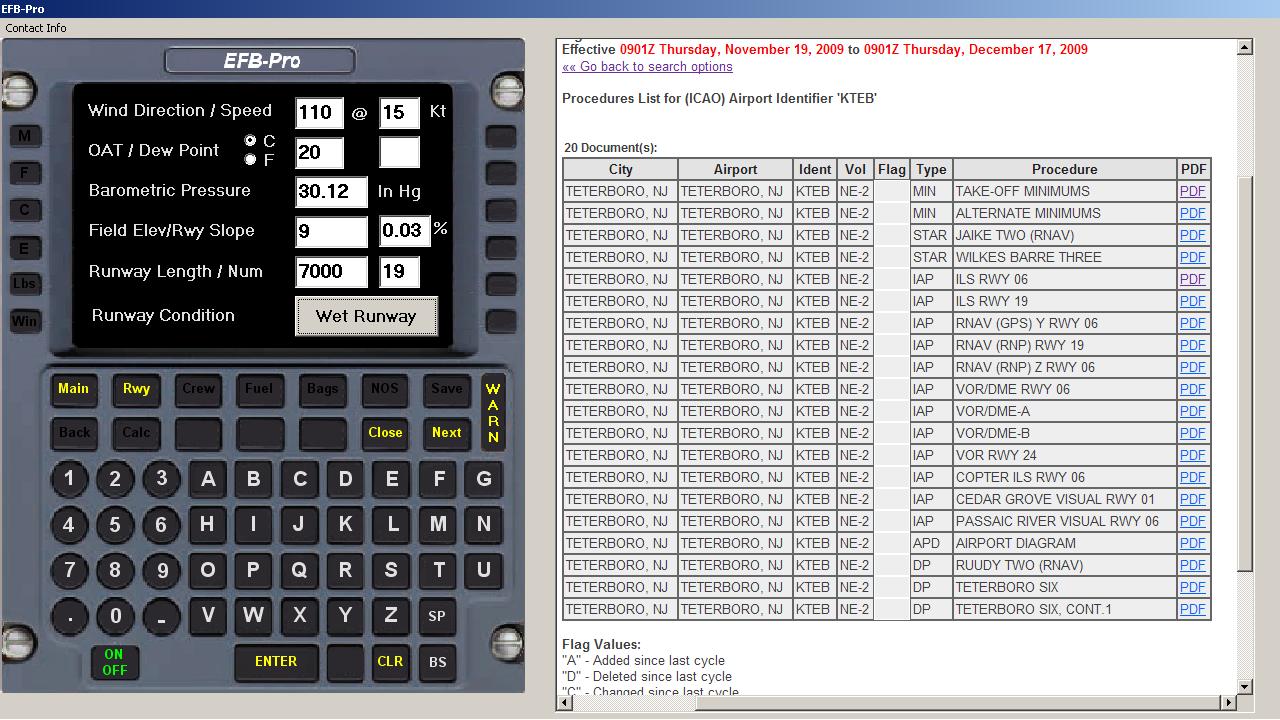Click the Type column header
The height and width of the screenshot is (720, 1280).
pos(931,169)
